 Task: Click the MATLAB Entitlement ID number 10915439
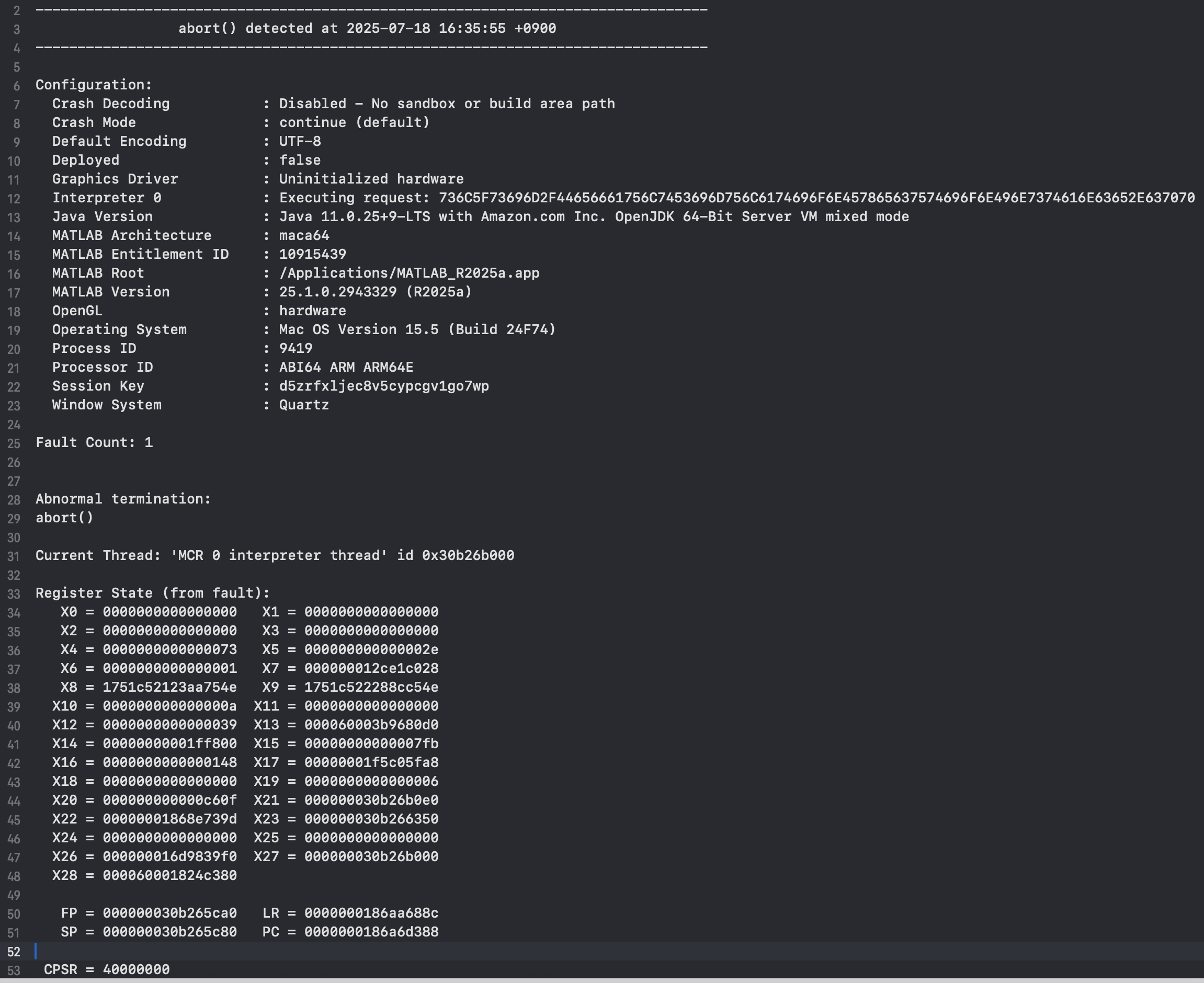coord(312,254)
